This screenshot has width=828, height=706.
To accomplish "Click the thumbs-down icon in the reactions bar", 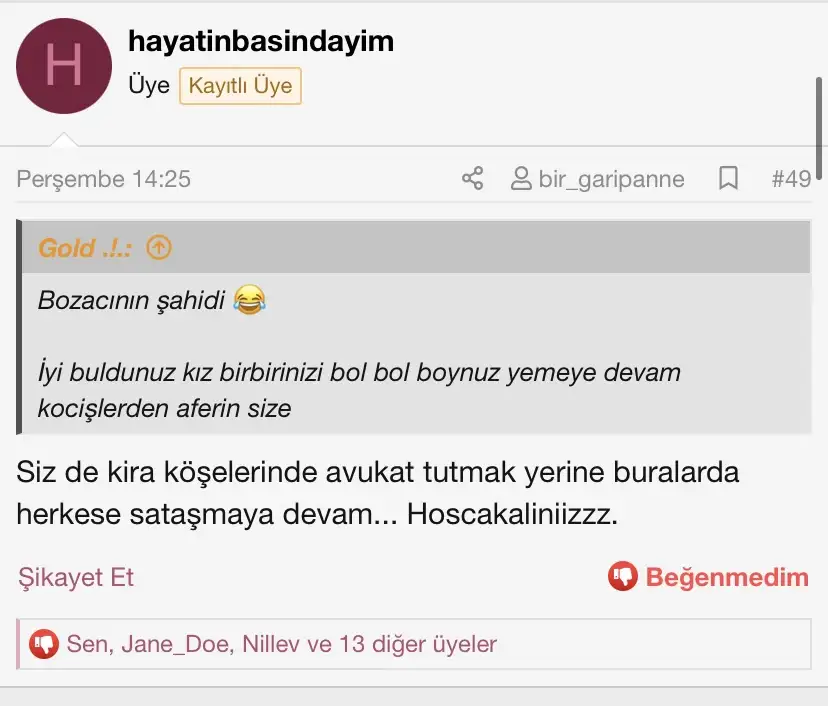I will tap(44, 644).
